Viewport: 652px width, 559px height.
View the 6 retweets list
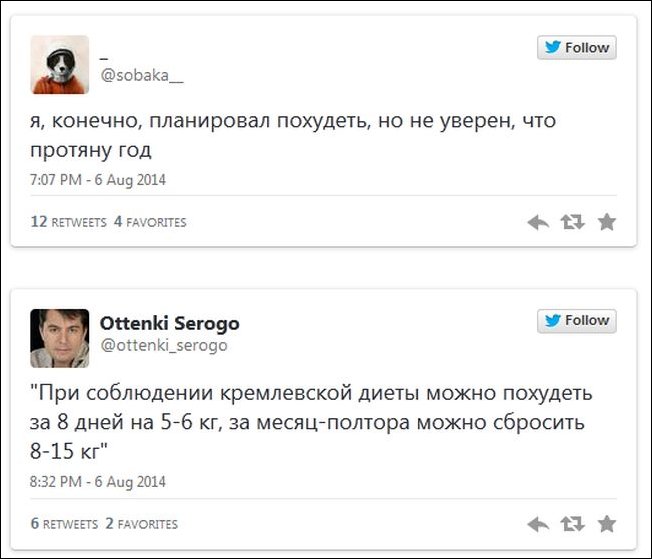pos(64,524)
